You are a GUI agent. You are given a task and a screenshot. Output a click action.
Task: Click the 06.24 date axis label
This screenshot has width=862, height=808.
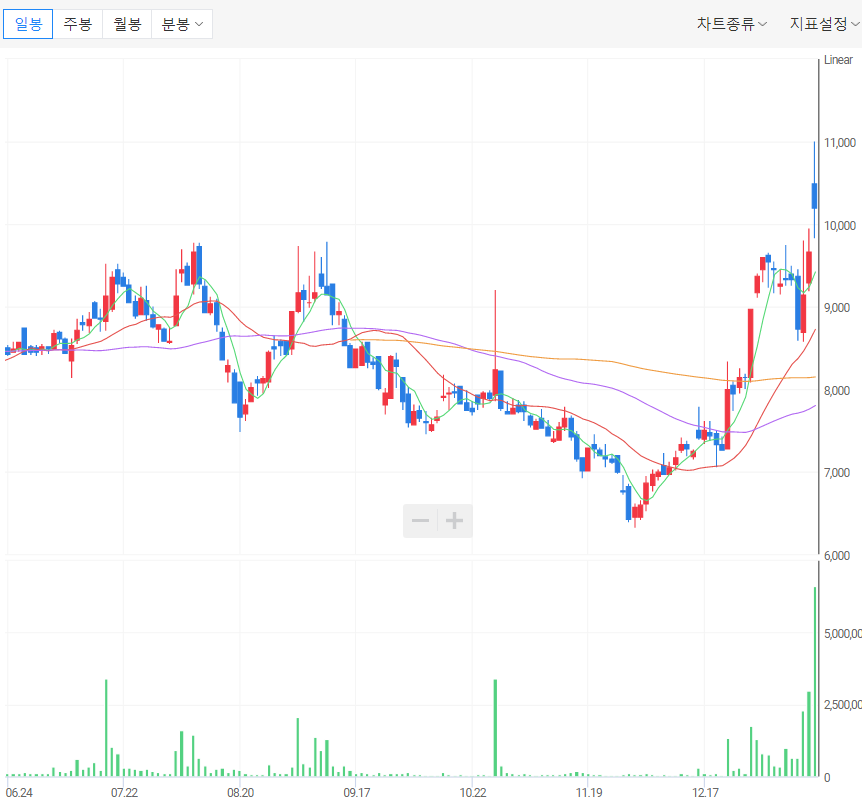(x=19, y=793)
